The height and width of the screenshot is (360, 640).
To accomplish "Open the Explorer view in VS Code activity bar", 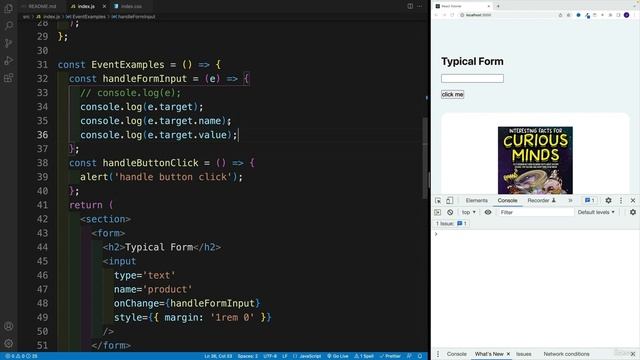I will point(9,8).
